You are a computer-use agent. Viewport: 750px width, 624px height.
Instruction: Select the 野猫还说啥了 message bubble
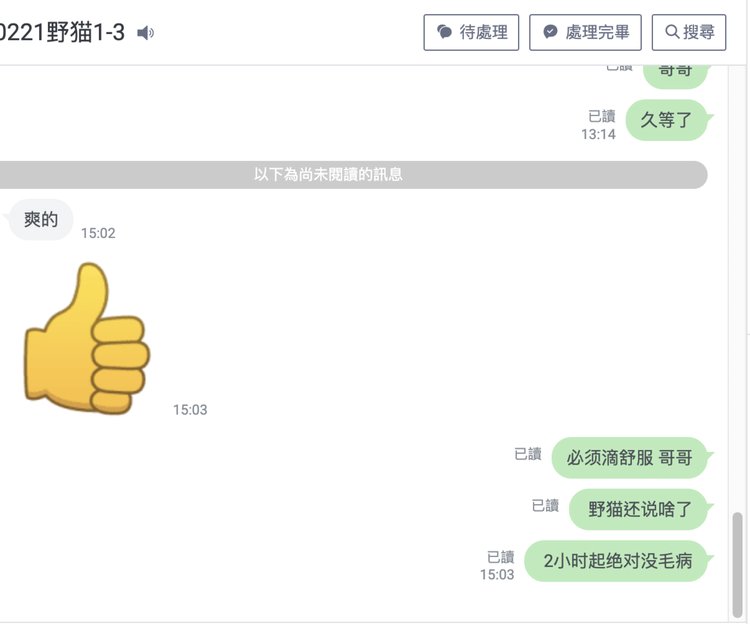(639, 509)
